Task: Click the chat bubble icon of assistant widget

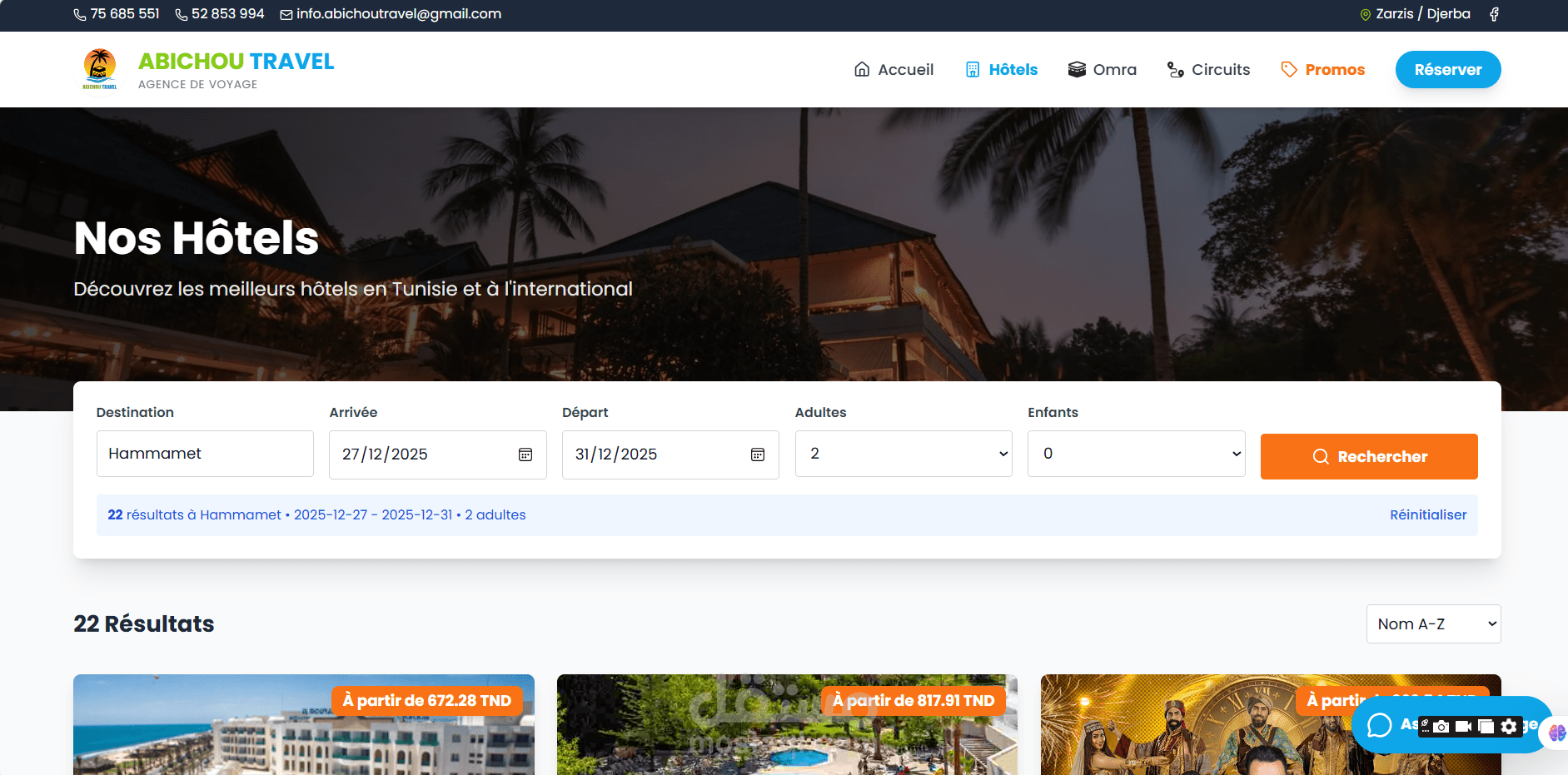Action: pos(1380,725)
